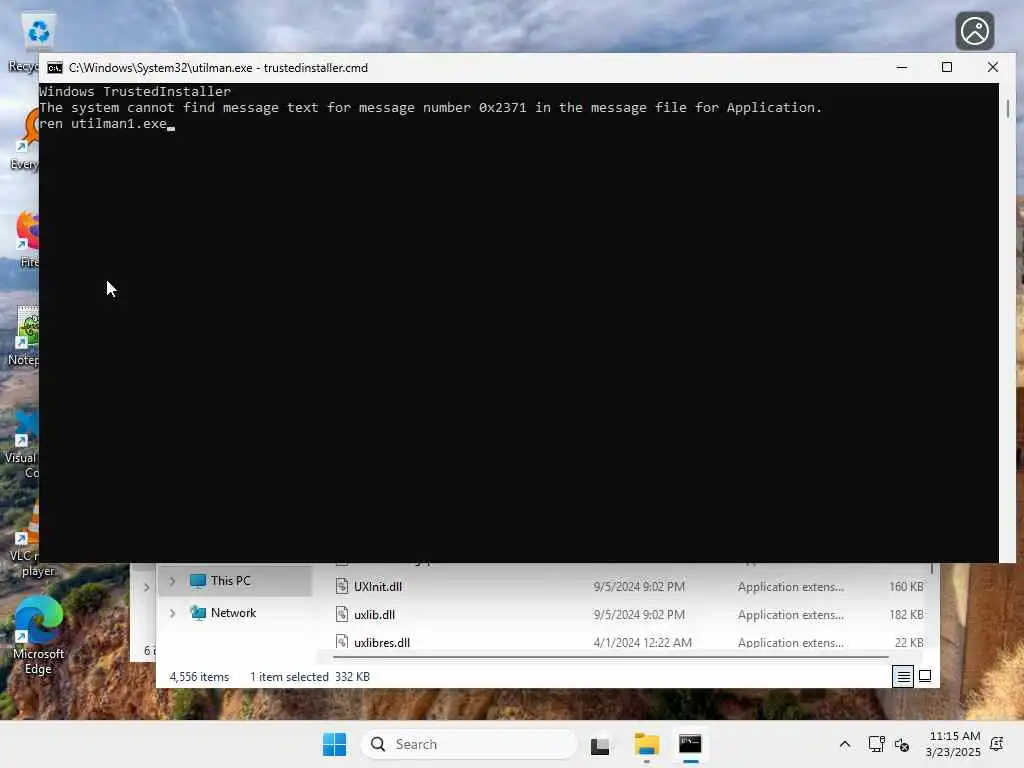Expand Network in Explorer navigation pane
The height and width of the screenshot is (768, 1024).
(x=172, y=613)
